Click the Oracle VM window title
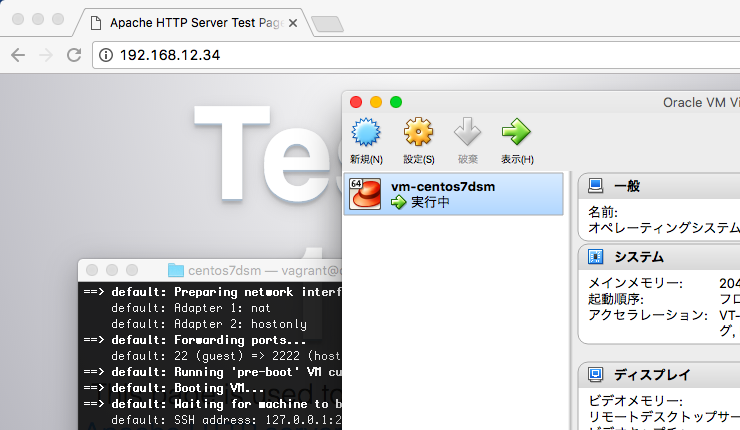Image resolution: width=740 pixels, height=430 pixels. pos(701,102)
